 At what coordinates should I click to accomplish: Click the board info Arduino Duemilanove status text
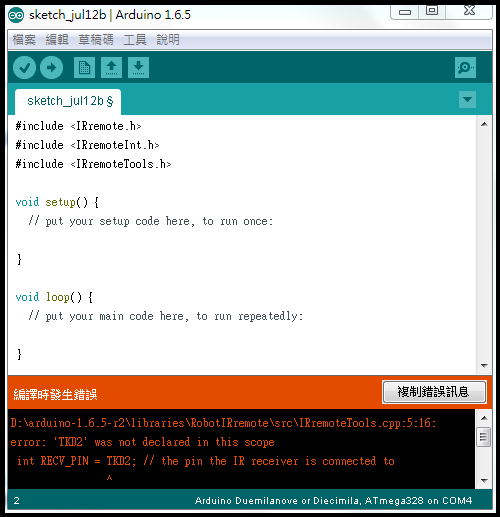click(x=333, y=501)
